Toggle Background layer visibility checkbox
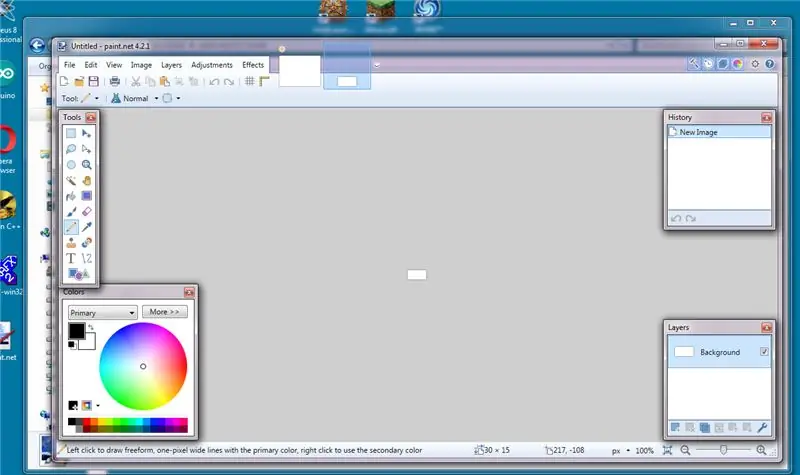800x475 pixels. [764, 352]
